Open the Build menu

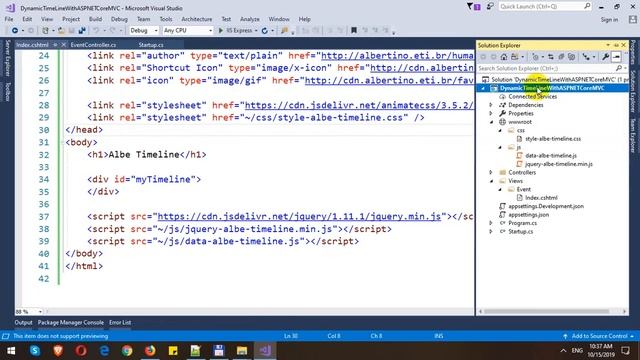pos(95,19)
